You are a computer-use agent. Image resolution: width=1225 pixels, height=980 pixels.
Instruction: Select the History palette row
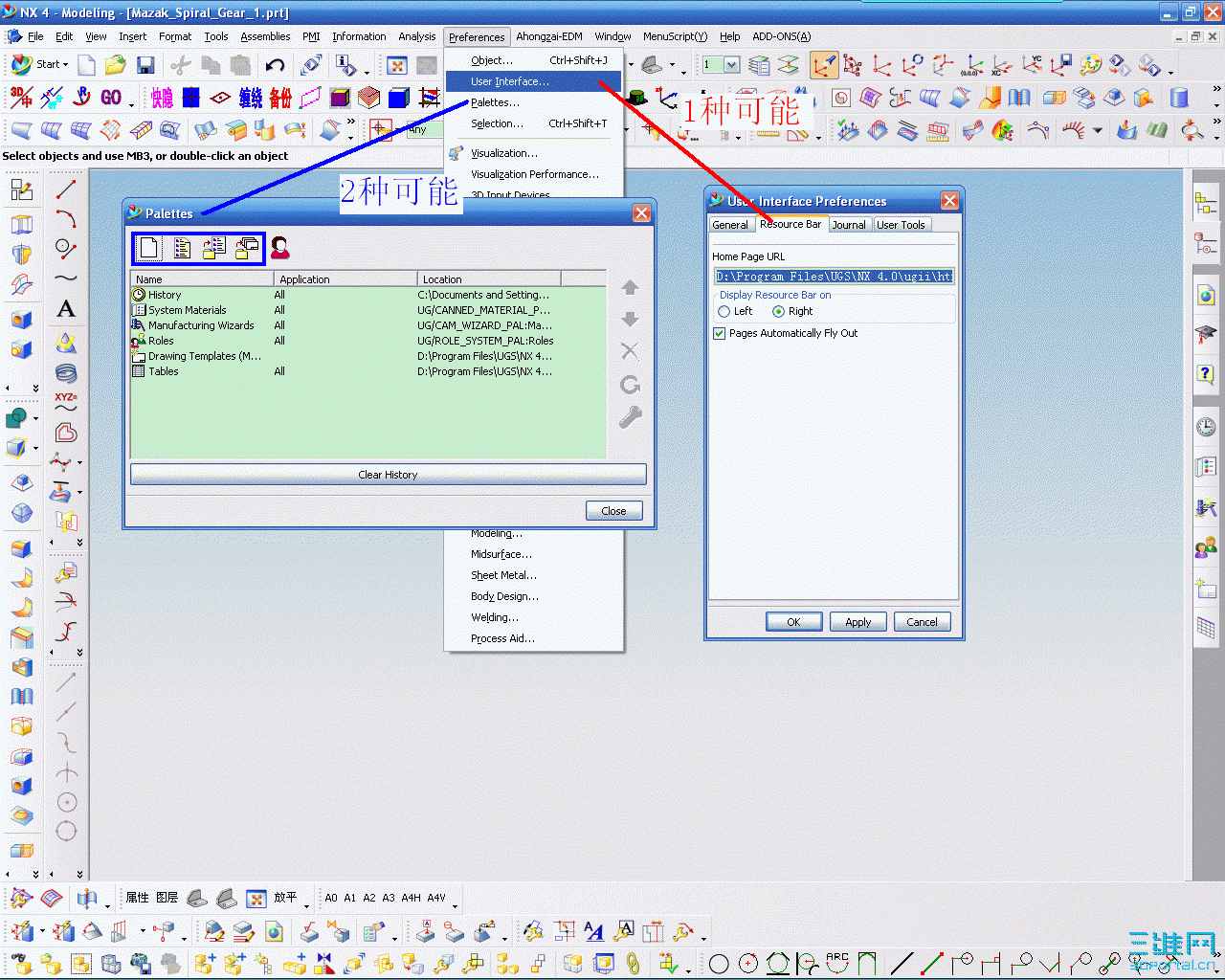point(368,295)
